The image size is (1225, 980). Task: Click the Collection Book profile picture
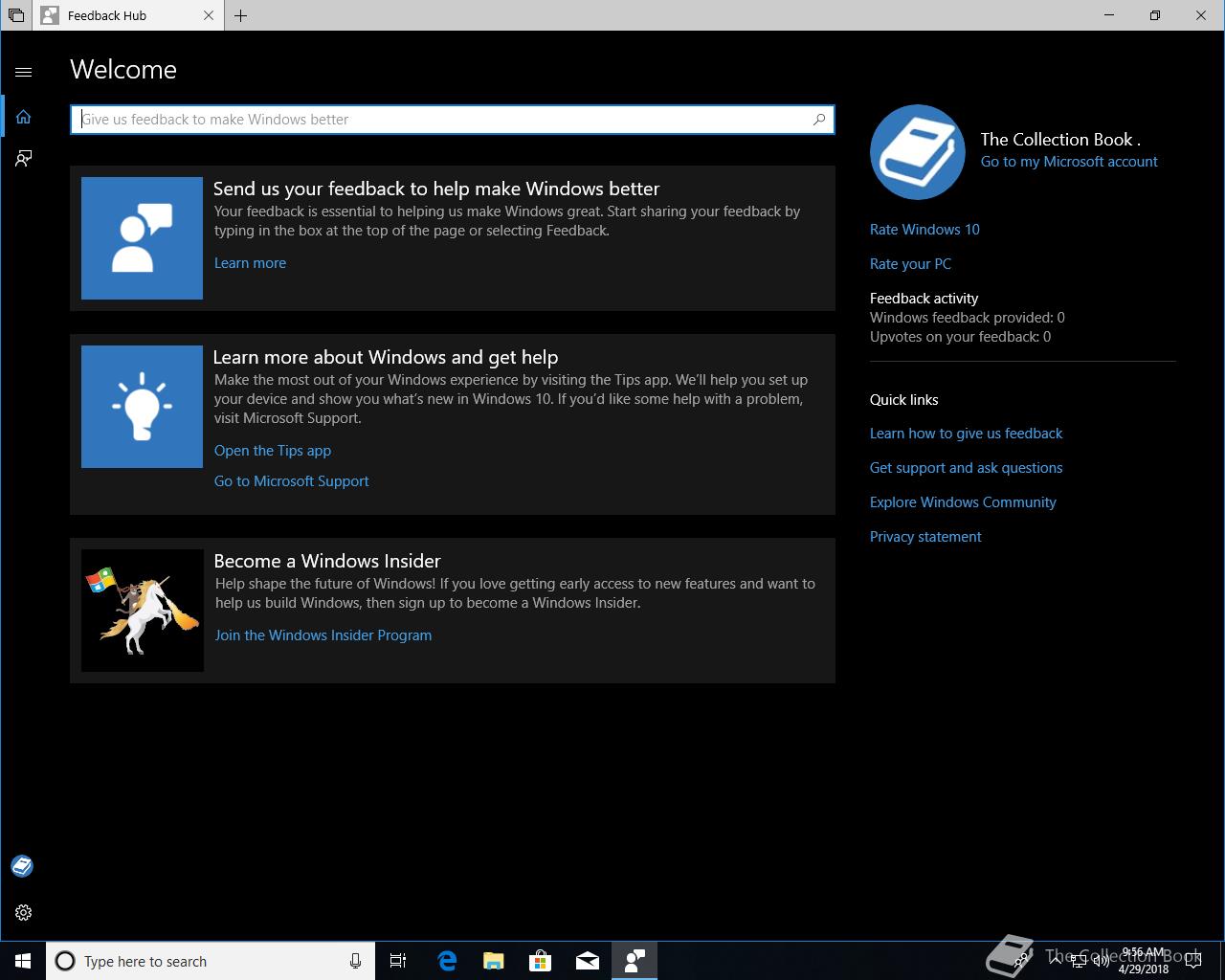click(918, 152)
